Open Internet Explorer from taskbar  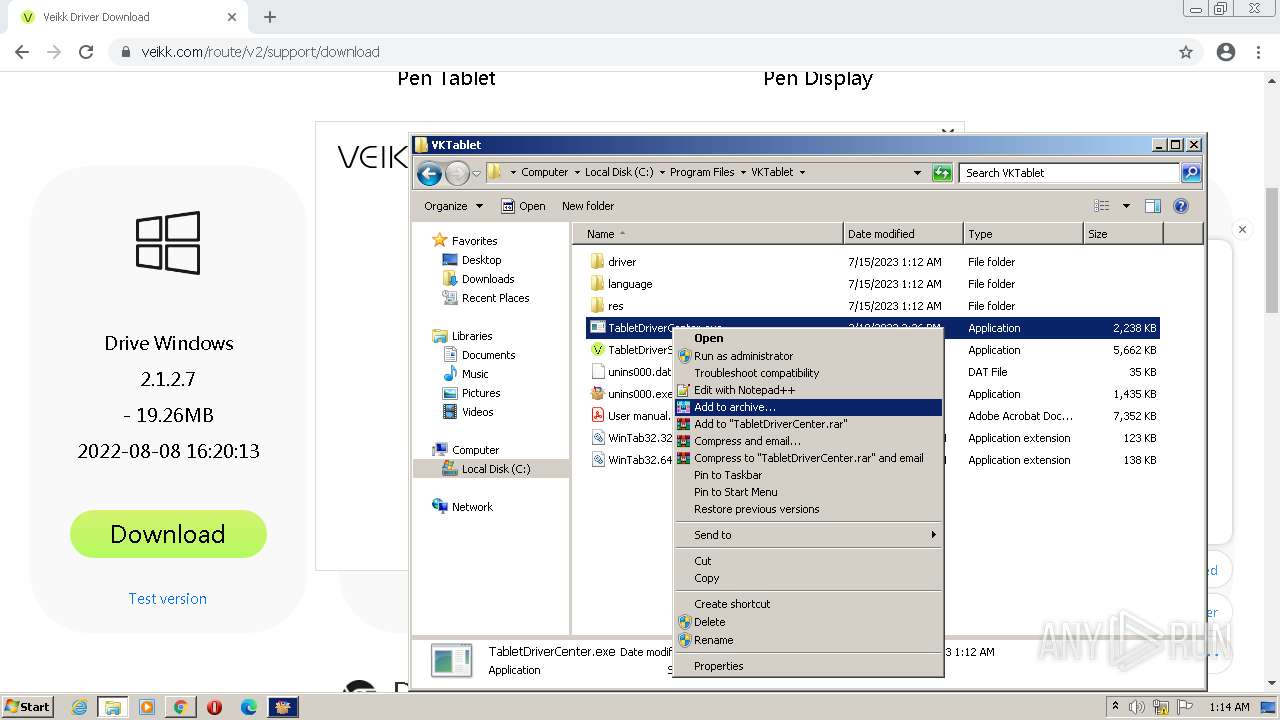[79, 707]
